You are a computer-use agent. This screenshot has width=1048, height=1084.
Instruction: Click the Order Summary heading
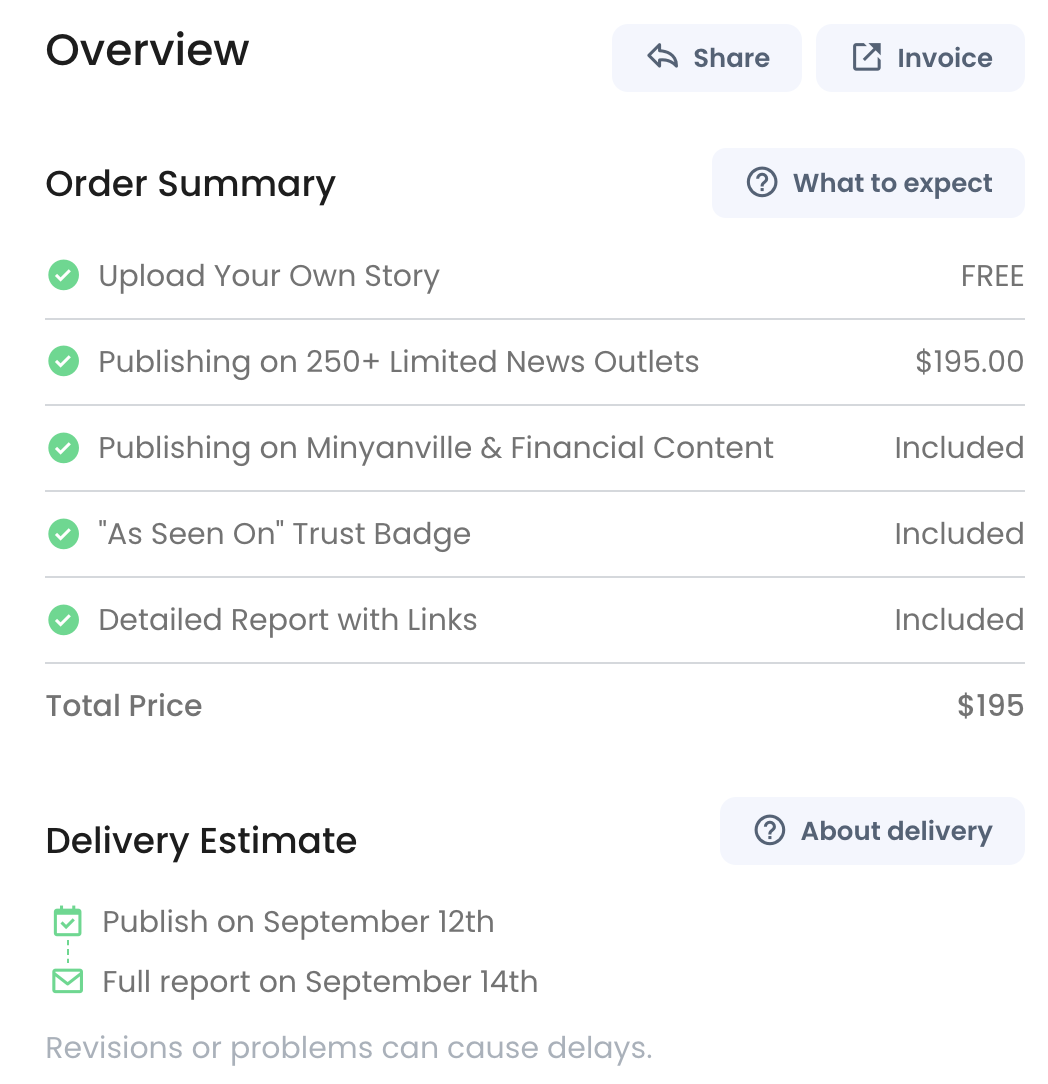click(x=190, y=185)
